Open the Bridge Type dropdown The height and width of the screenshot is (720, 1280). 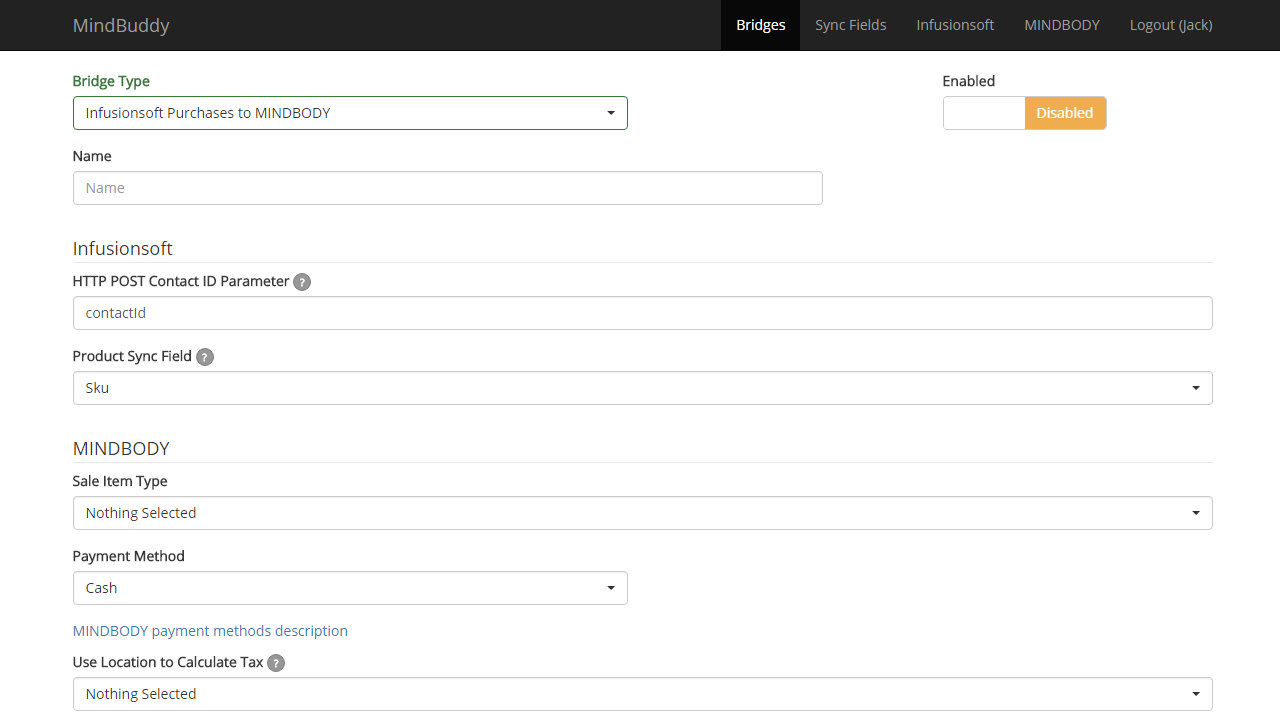[350, 113]
